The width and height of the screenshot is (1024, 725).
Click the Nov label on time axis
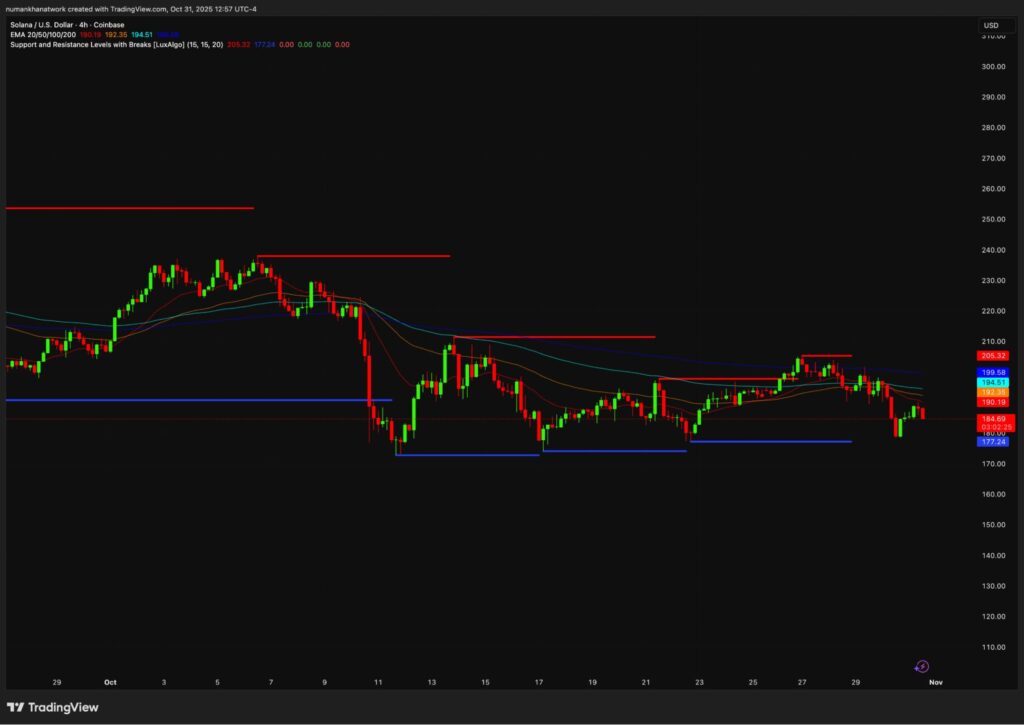point(935,682)
